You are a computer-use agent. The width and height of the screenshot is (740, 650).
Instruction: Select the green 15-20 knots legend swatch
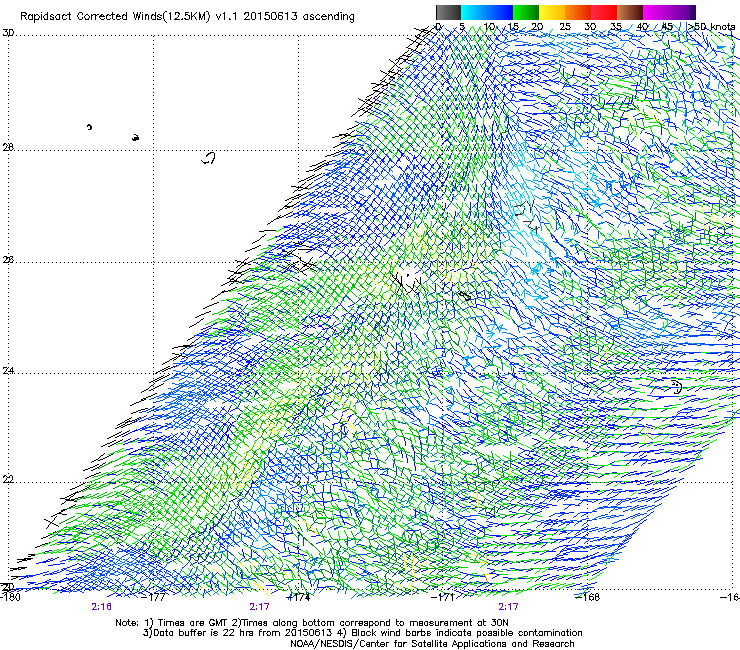(526, 13)
